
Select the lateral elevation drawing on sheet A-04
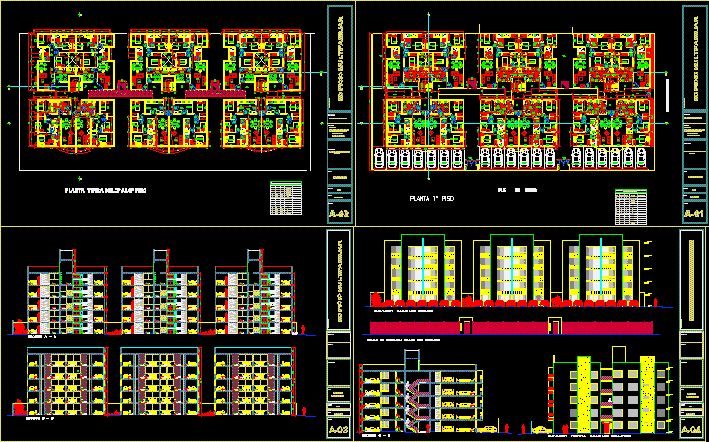pyautogui.click(x=610, y=395)
